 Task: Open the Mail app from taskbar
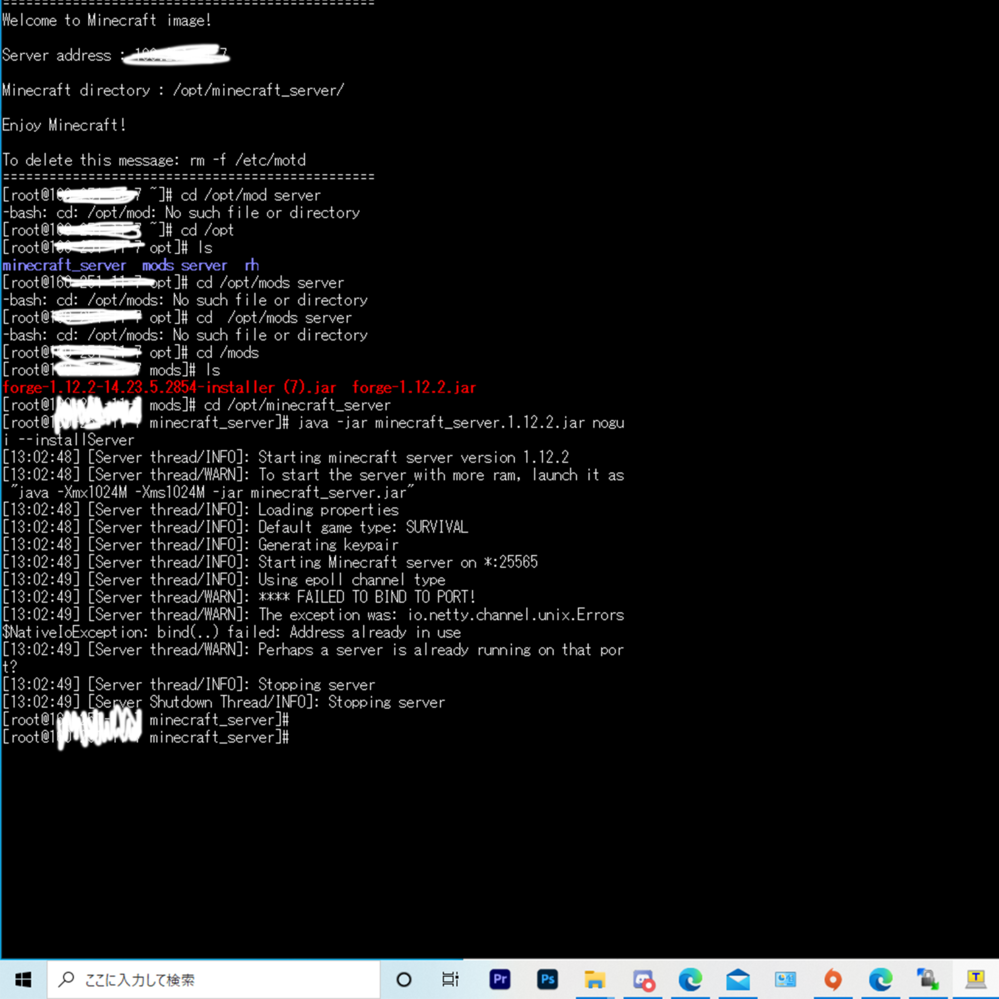(x=738, y=979)
